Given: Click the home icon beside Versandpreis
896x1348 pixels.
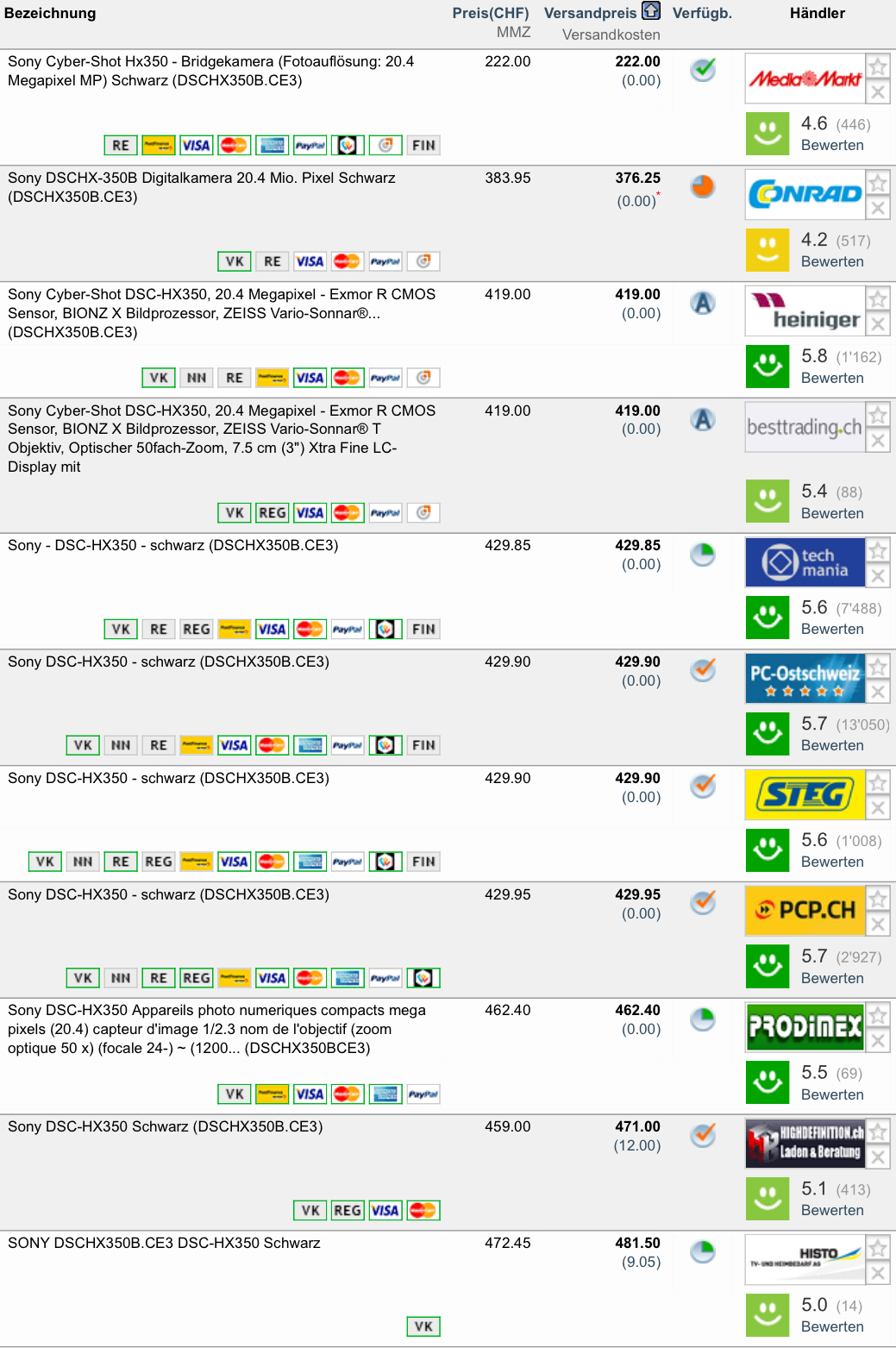Looking at the screenshot, I should (651, 11).
